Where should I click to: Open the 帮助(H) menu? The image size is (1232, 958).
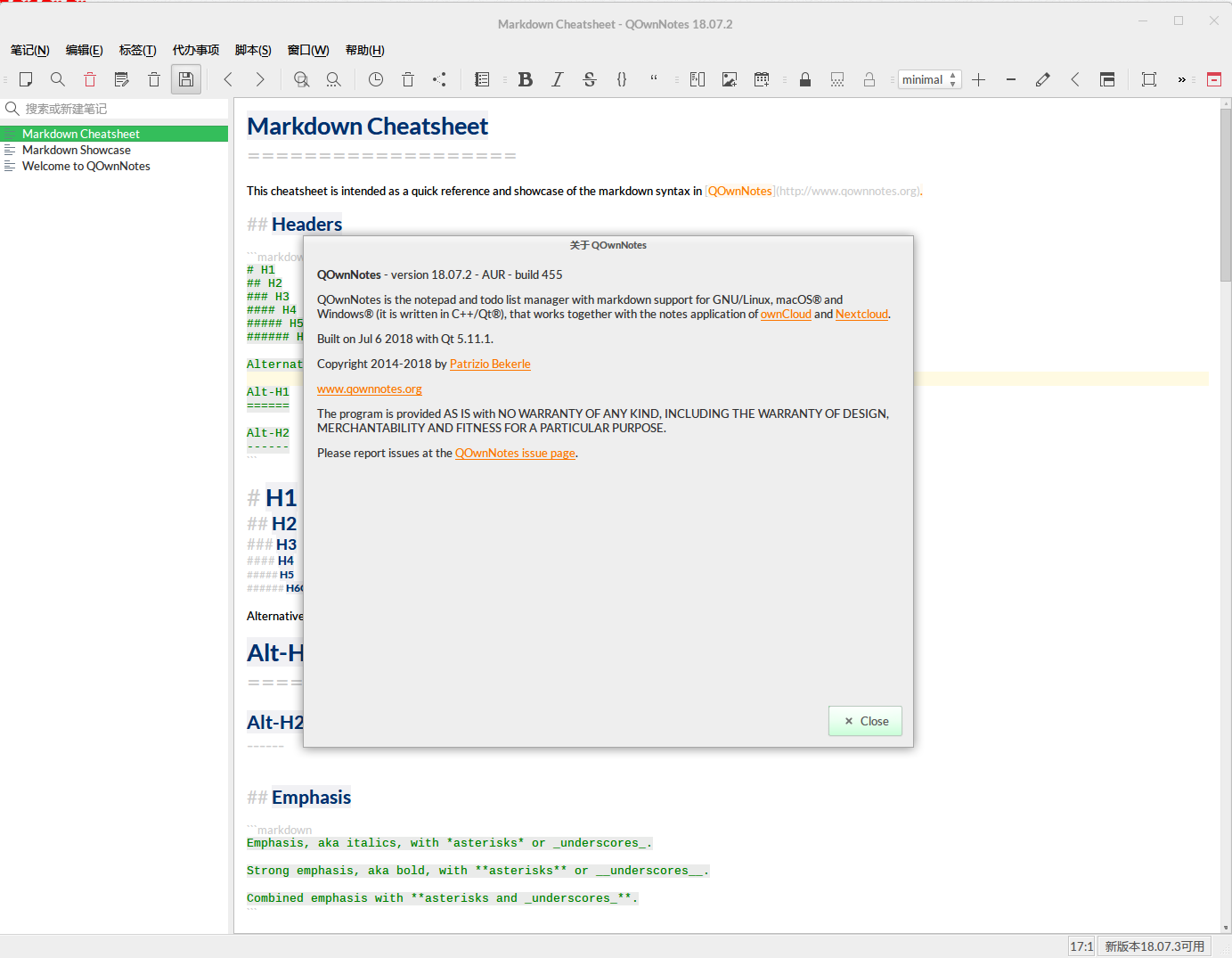(x=365, y=50)
